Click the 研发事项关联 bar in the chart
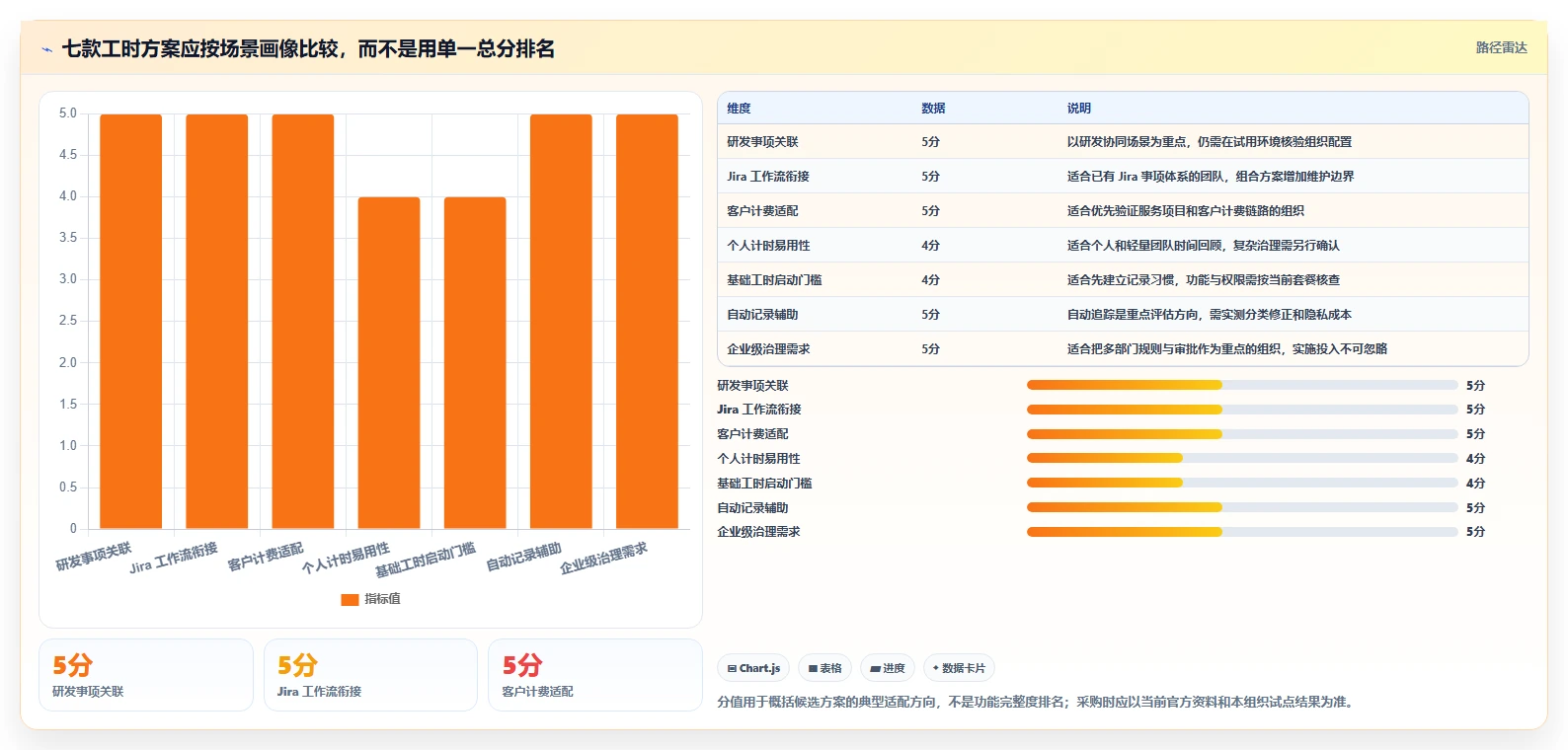 click(x=131, y=322)
